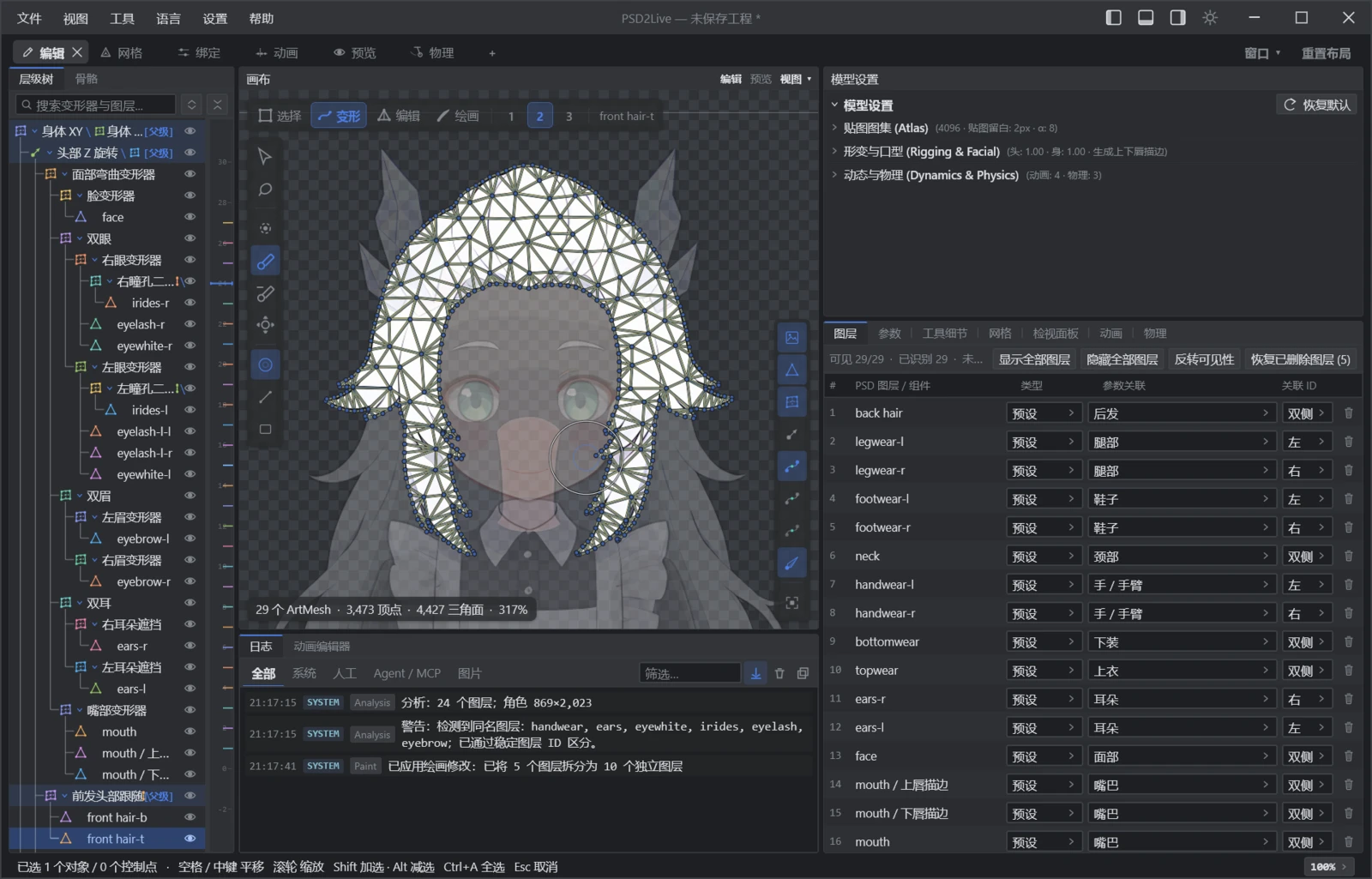Select the 变形 canvas mode button
Screen dimensions: 1372x879
(x=339, y=116)
